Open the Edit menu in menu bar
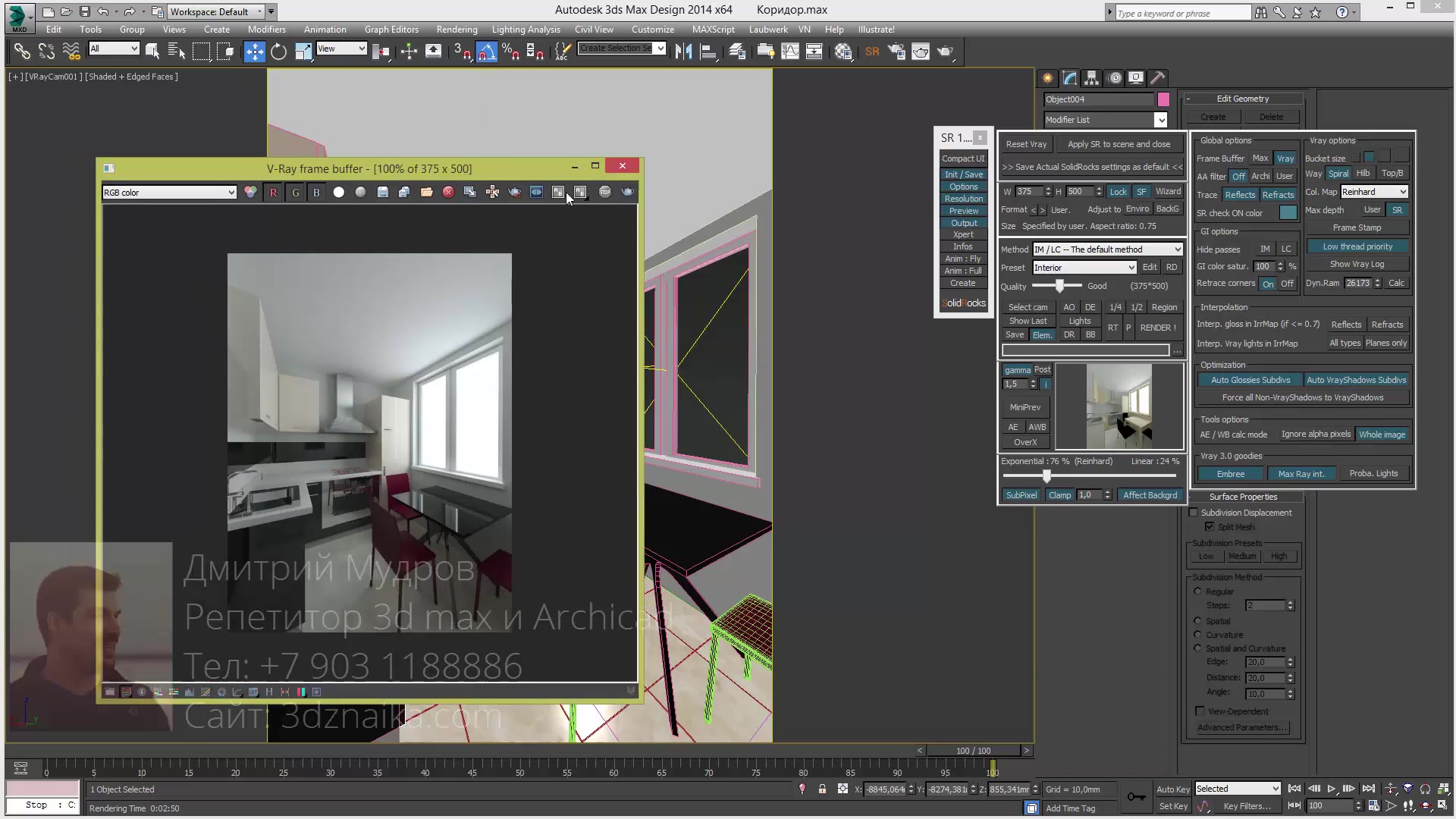Viewport: 1456px width, 819px height. 54,28
